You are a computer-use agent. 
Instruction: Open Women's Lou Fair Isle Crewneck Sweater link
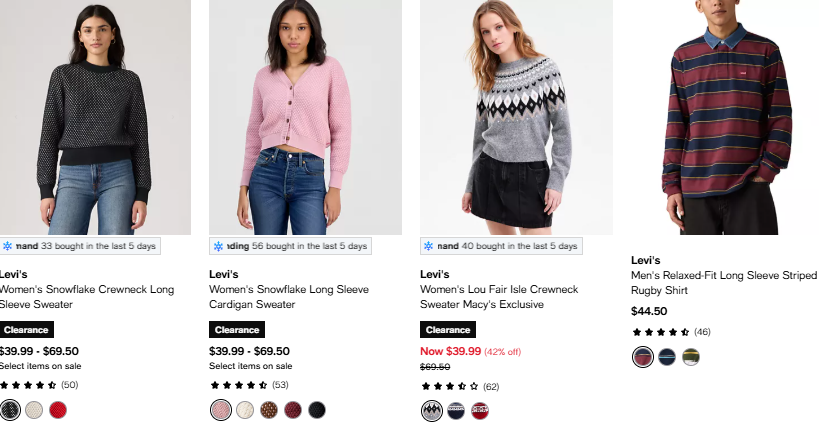[499, 297]
